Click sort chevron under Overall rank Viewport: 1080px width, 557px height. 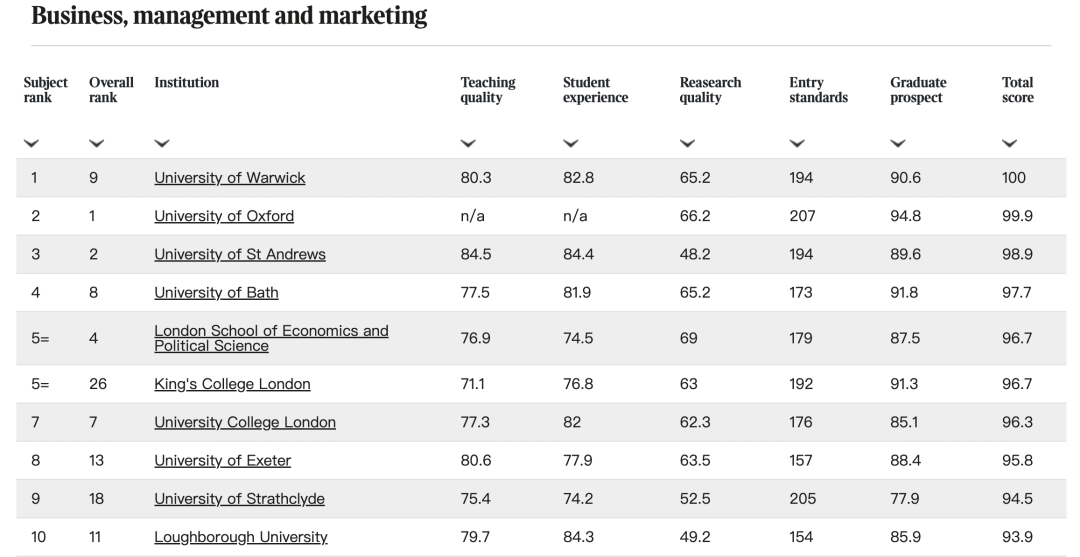pyautogui.click(x=96, y=145)
